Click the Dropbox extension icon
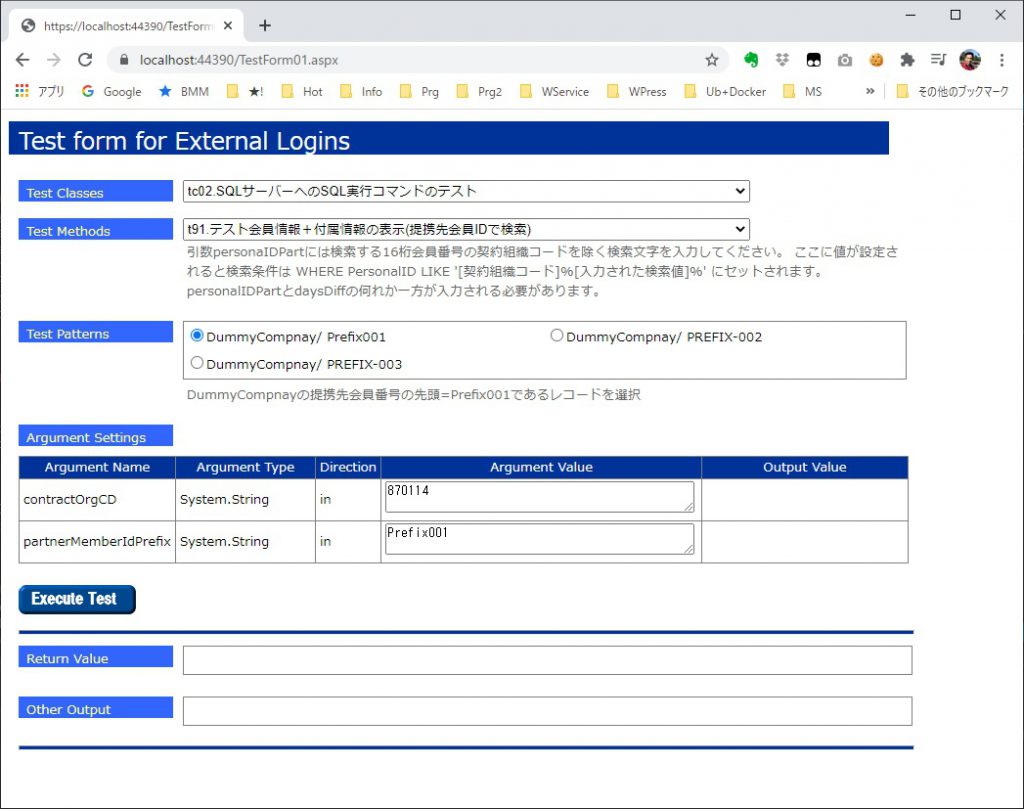This screenshot has height=809, width=1024. coord(782,60)
